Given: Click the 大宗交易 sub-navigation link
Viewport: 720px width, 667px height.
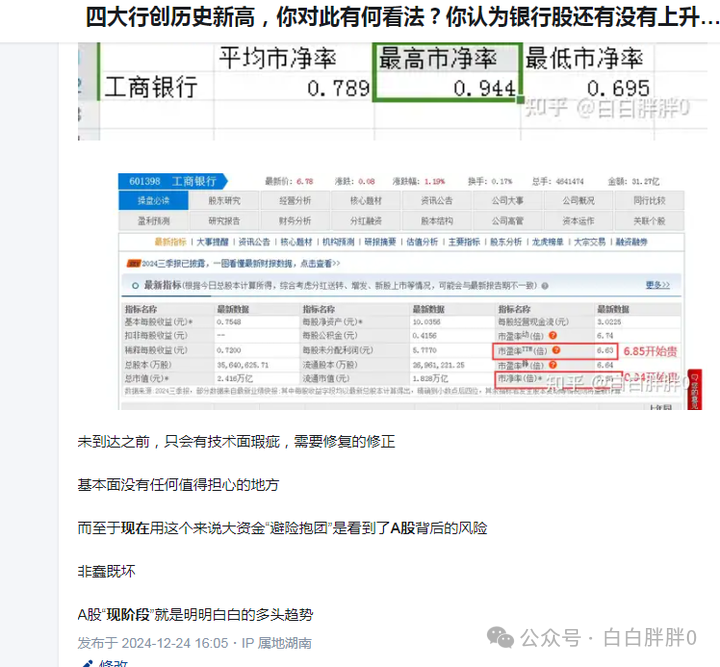Looking at the screenshot, I should pyautogui.click(x=590, y=242).
